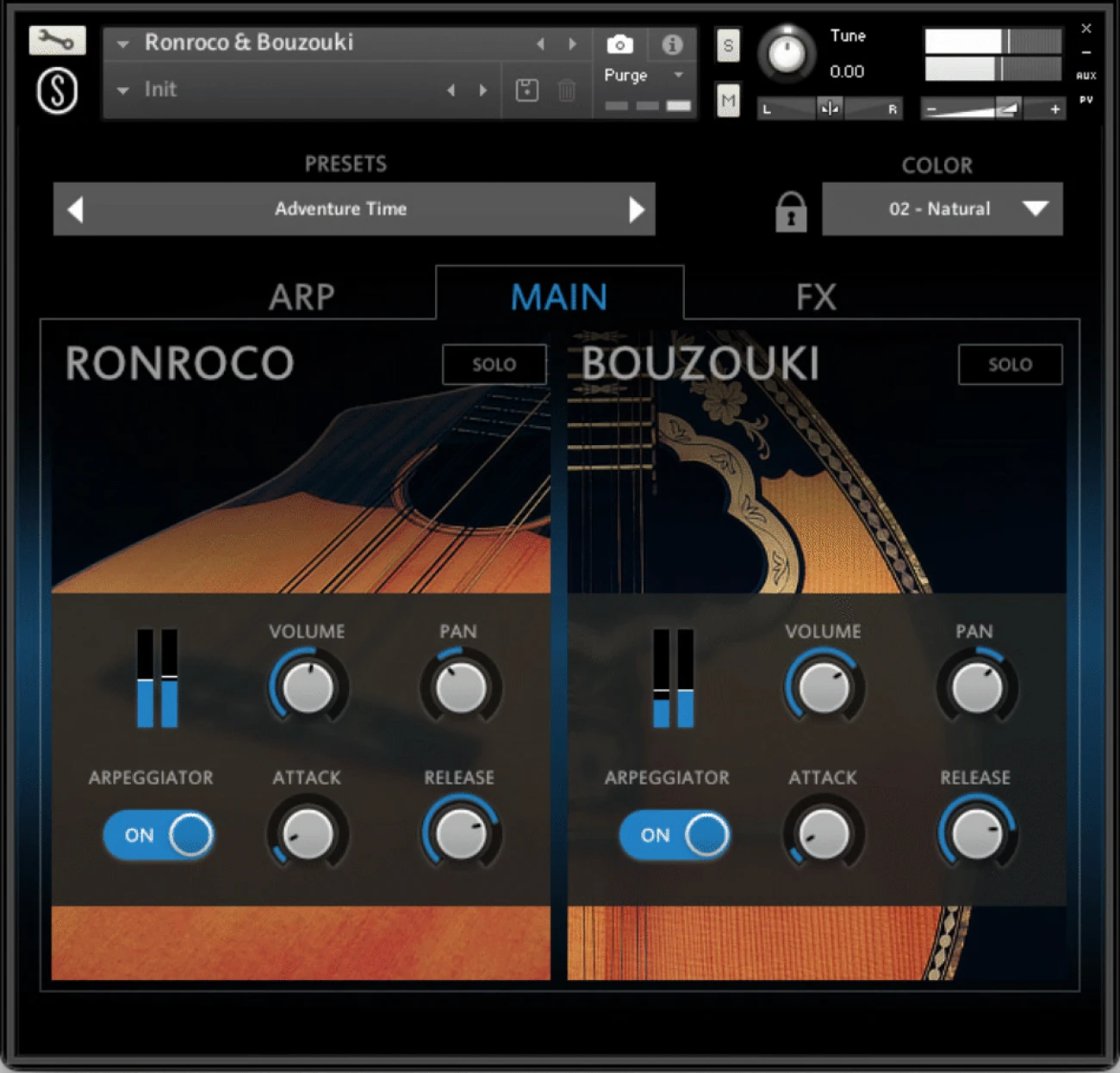Solo the instrument with S button
1120x1073 pixels.
click(x=728, y=46)
